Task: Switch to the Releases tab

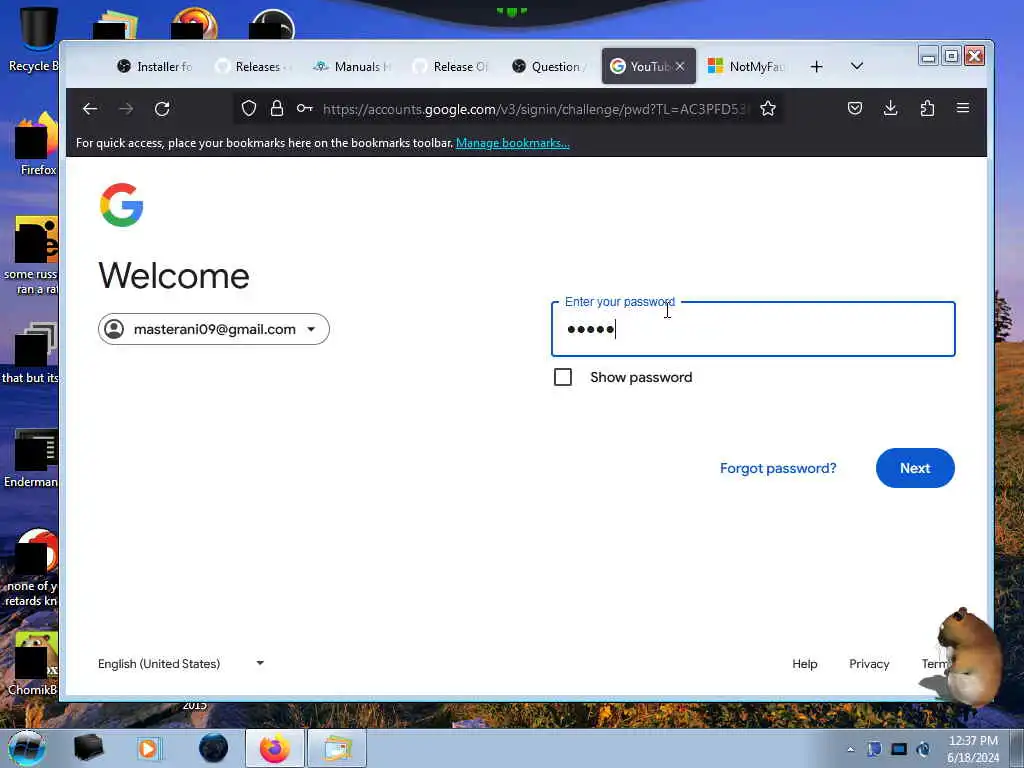Action: pos(255,67)
